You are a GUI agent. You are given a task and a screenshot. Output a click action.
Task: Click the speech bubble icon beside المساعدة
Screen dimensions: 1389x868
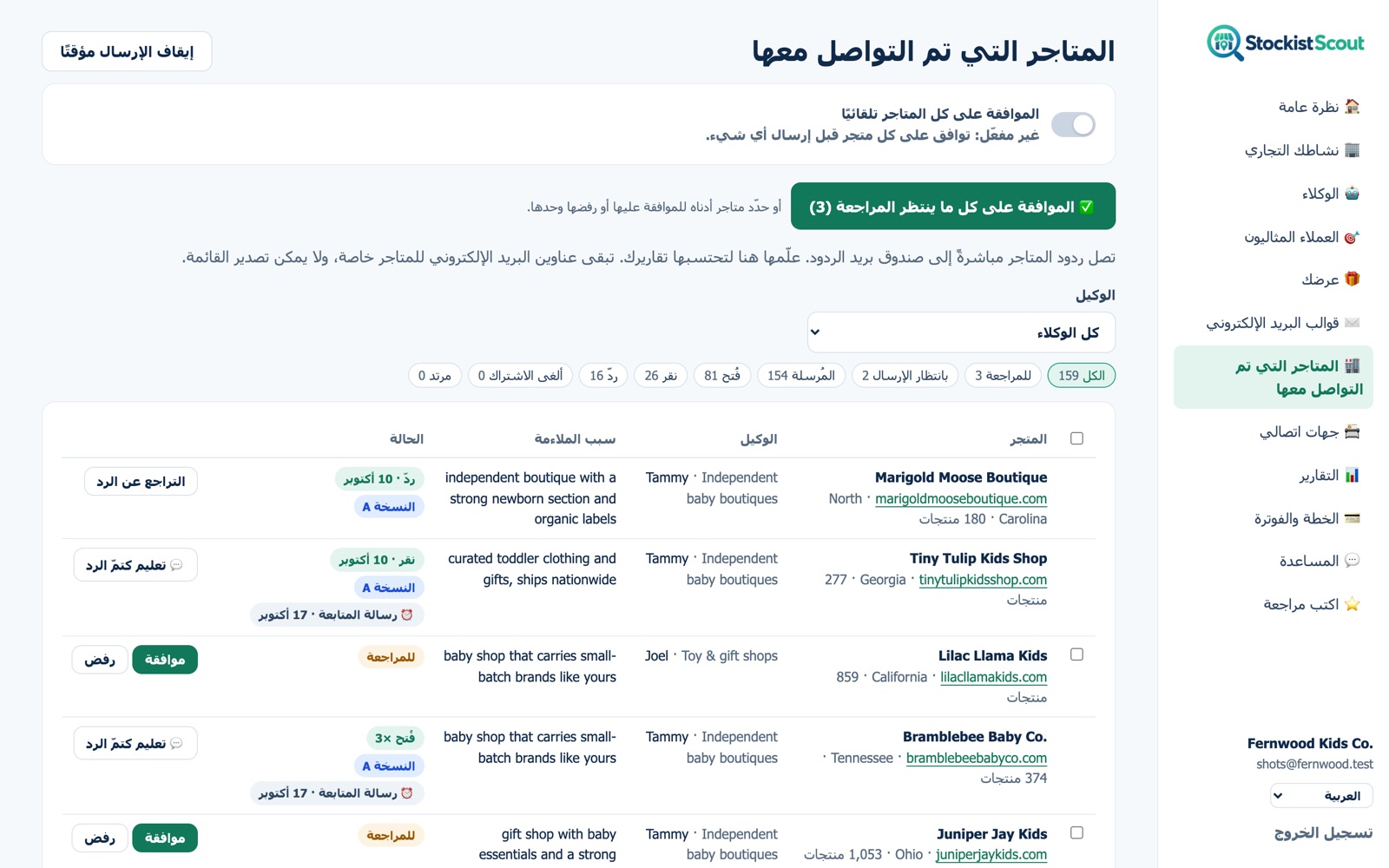(1352, 561)
